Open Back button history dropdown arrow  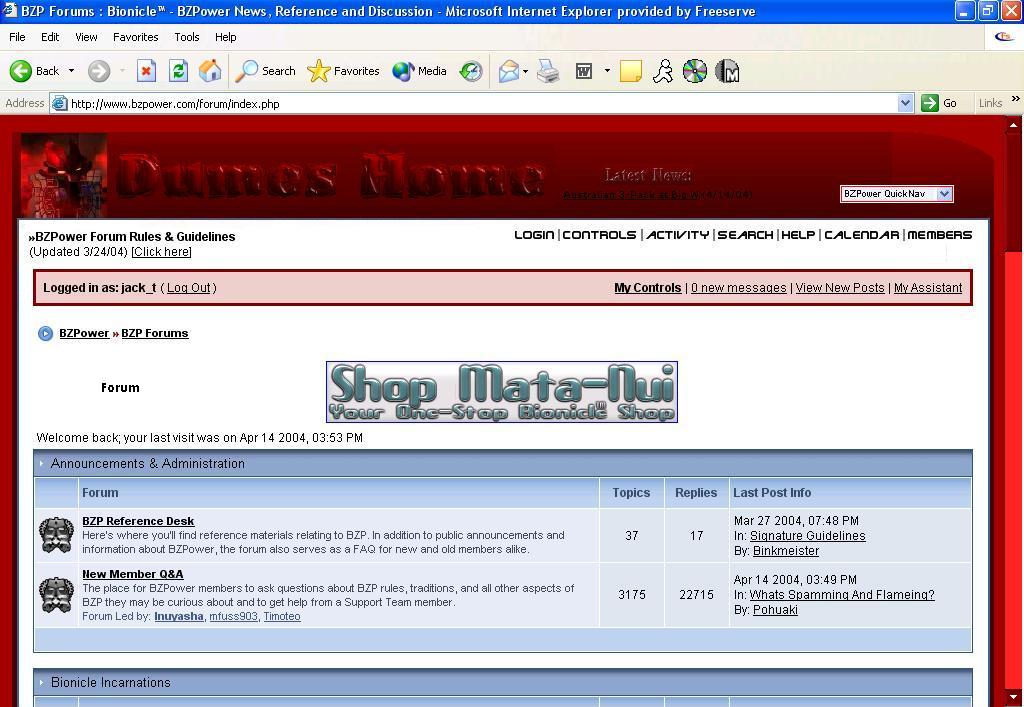(x=71, y=71)
